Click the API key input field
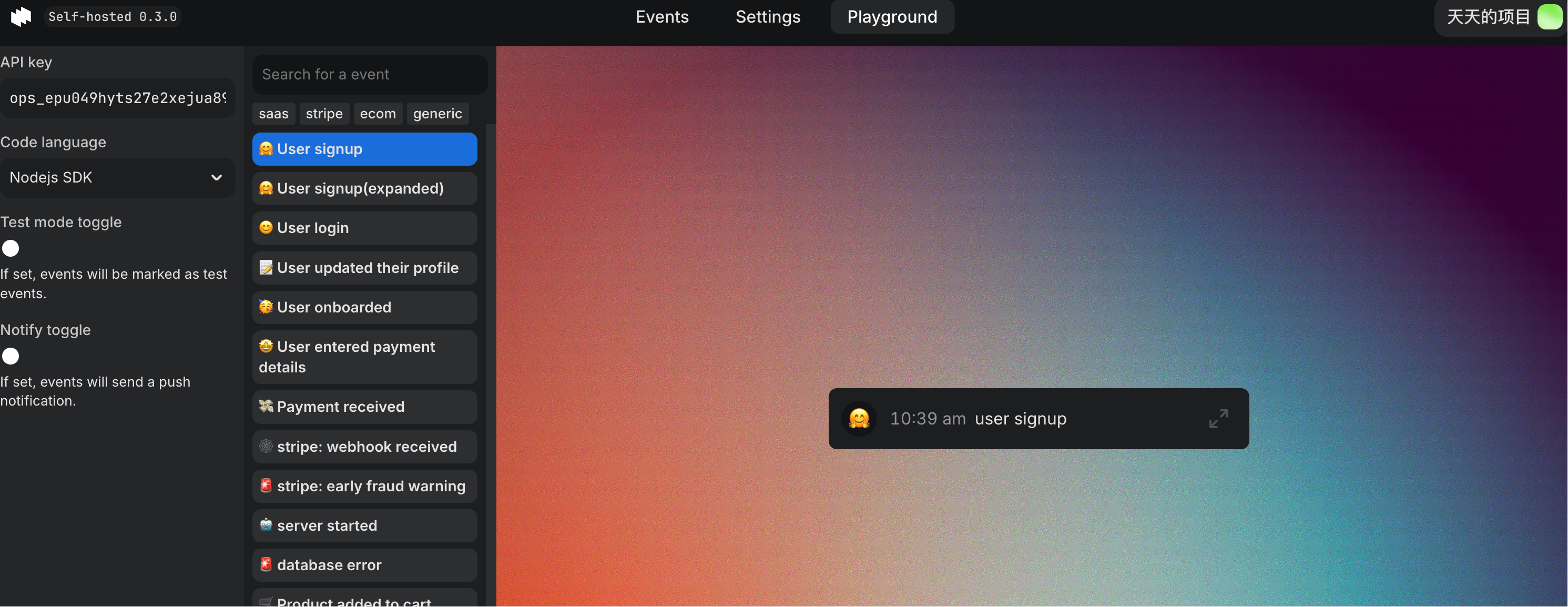 tap(117, 98)
